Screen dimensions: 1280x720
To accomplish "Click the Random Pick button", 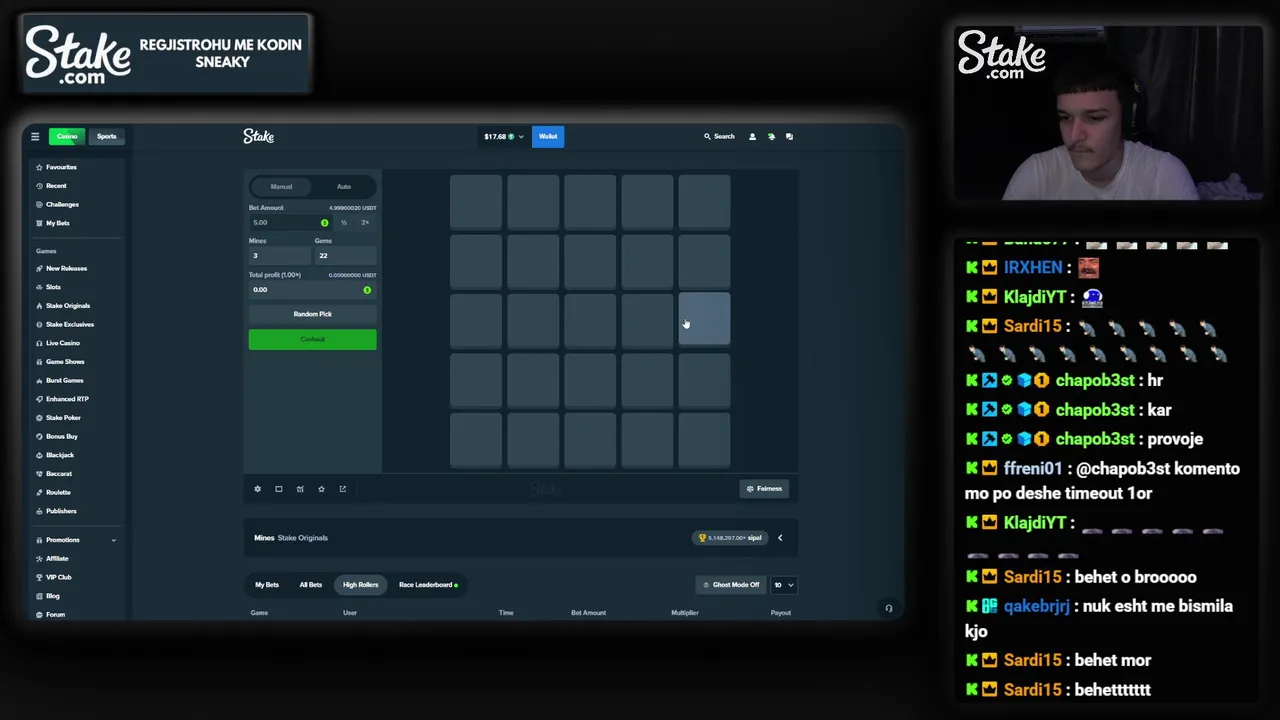I will pyautogui.click(x=313, y=314).
